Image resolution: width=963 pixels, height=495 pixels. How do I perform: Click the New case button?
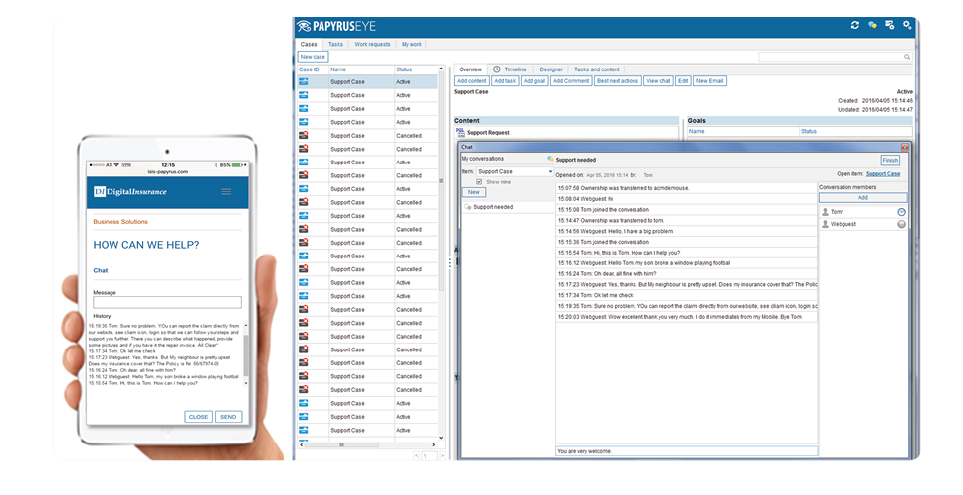click(x=312, y=57)
